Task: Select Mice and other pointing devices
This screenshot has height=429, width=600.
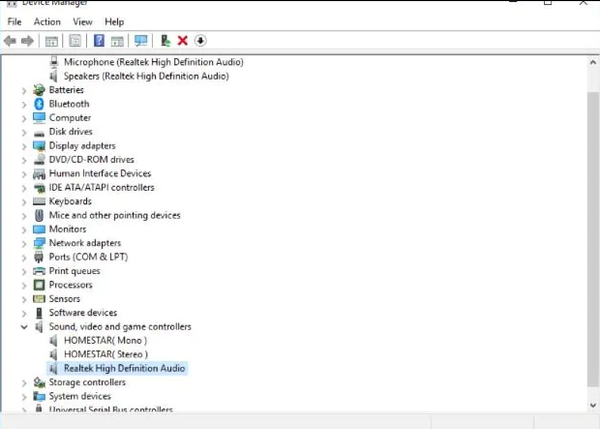Action: [114, 215]
